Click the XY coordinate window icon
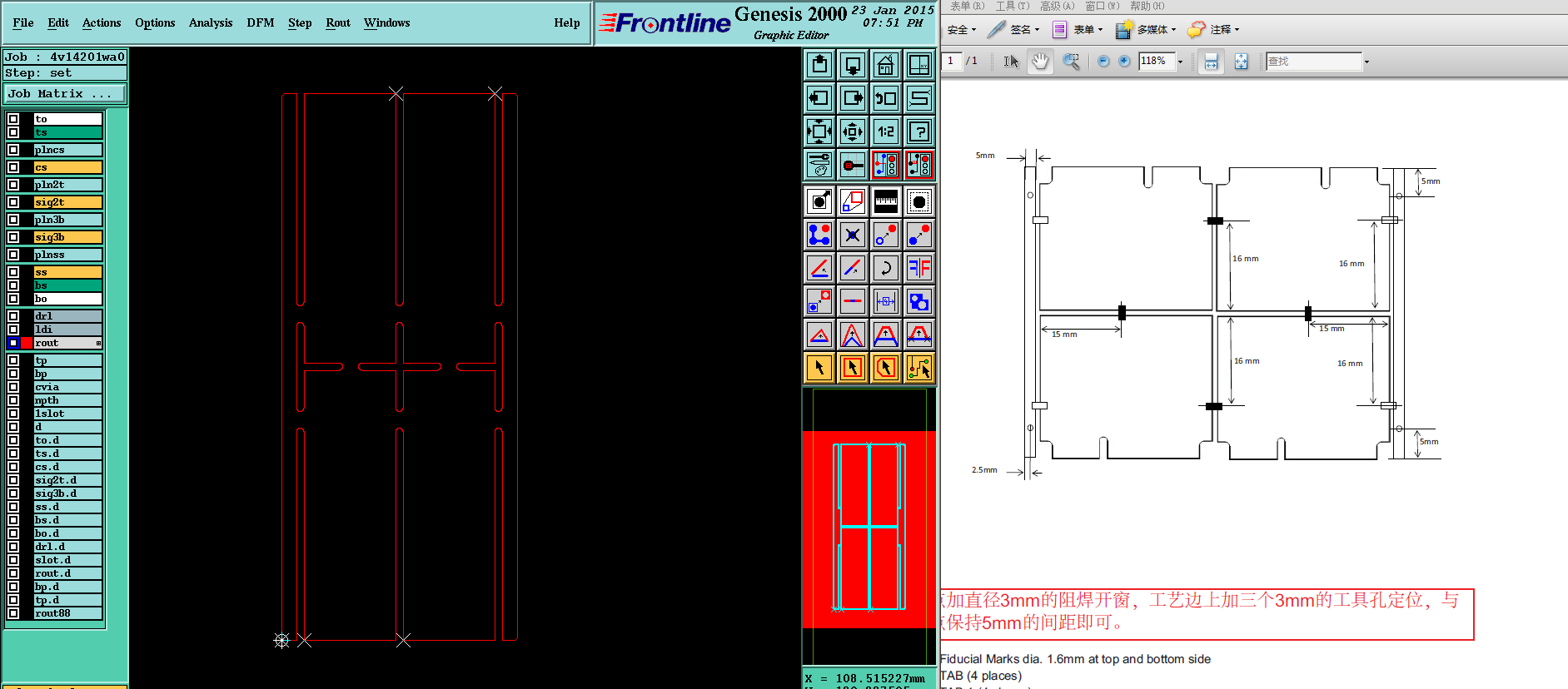This screenshot has height=689, width=1568. tap(919, 65)
